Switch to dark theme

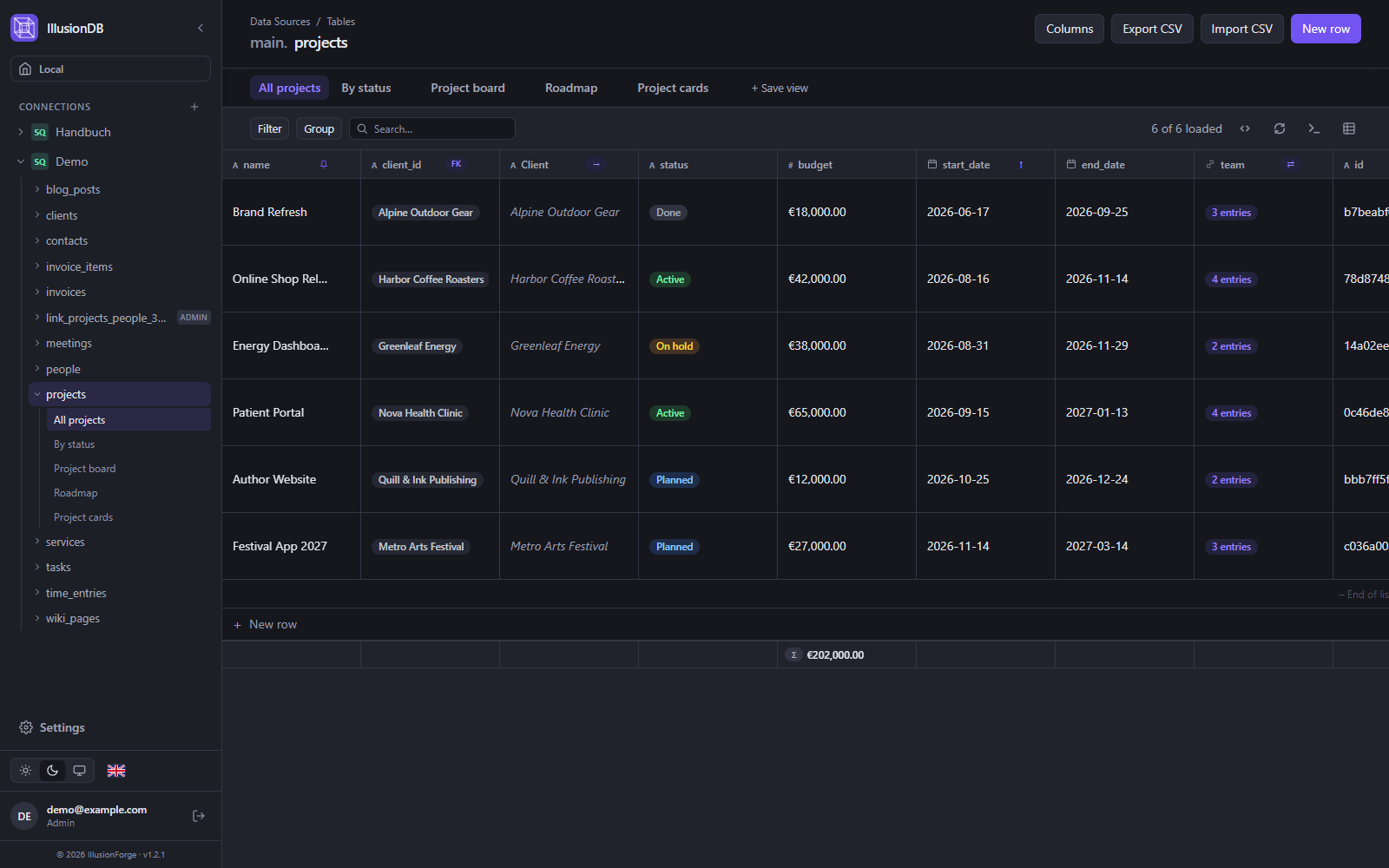53,771
